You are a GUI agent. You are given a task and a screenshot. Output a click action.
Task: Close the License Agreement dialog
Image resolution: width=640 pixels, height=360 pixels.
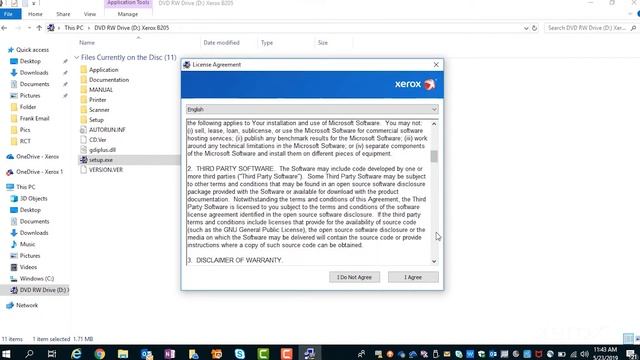click(x=436, y=65)
